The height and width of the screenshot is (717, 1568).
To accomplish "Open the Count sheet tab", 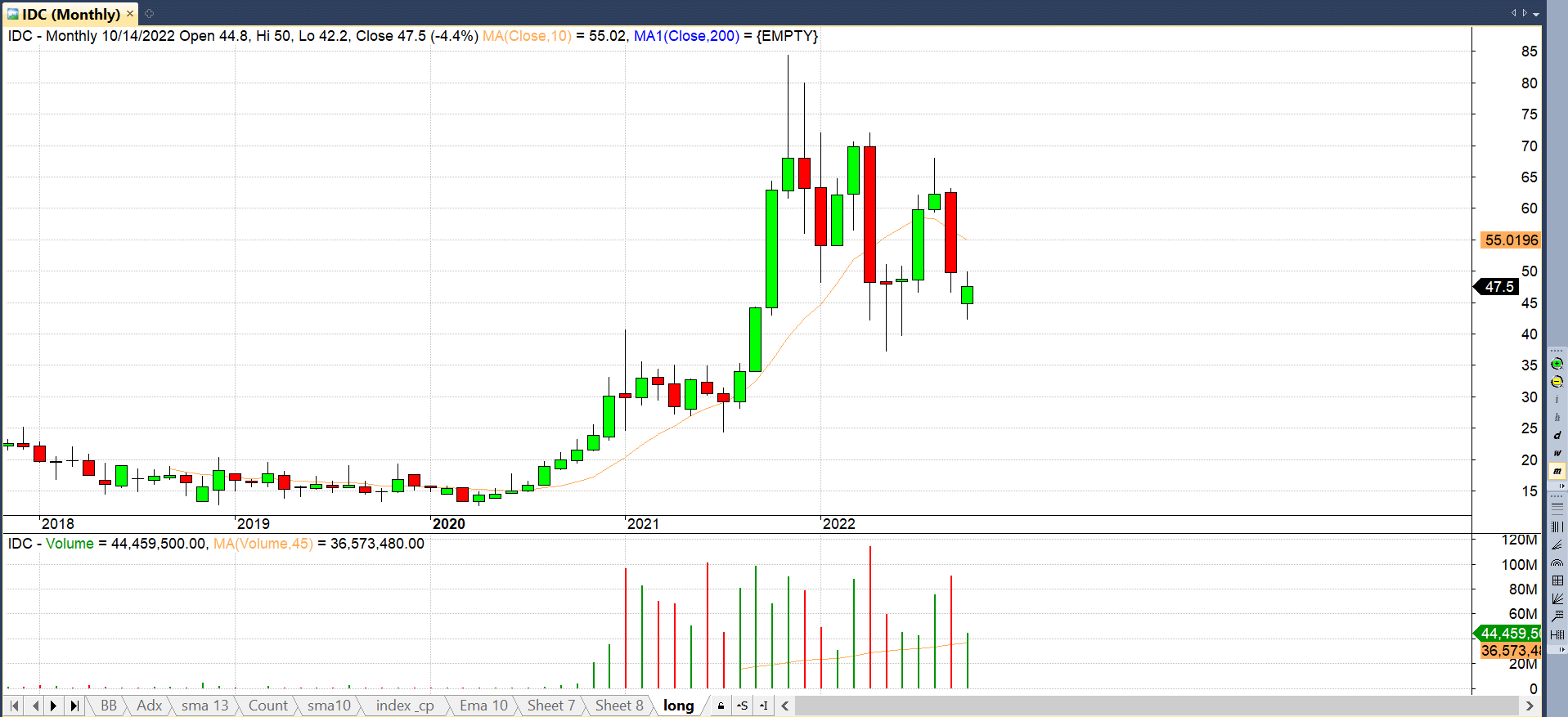I will [x=268, y=706].
